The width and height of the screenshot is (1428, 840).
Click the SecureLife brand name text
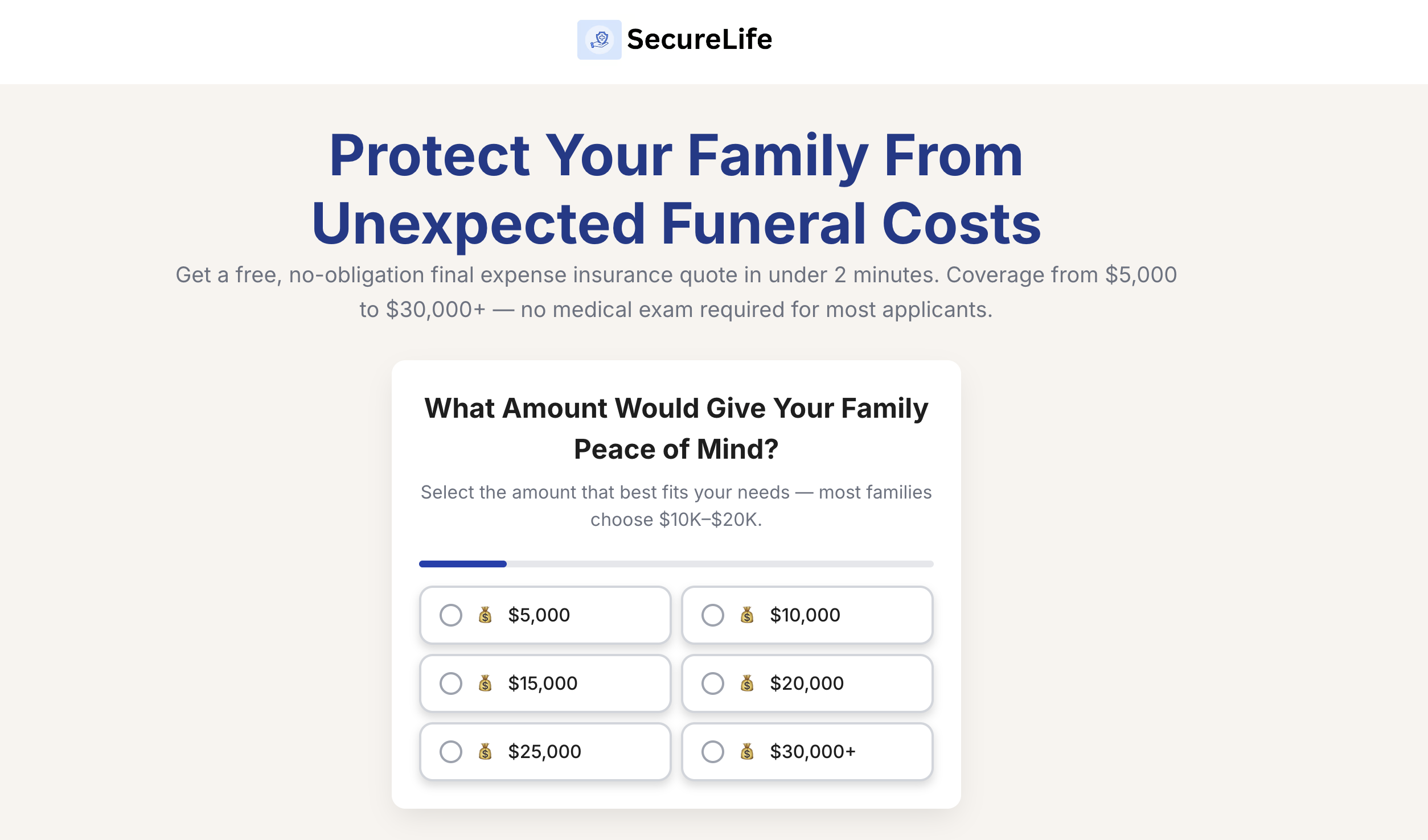699,40
